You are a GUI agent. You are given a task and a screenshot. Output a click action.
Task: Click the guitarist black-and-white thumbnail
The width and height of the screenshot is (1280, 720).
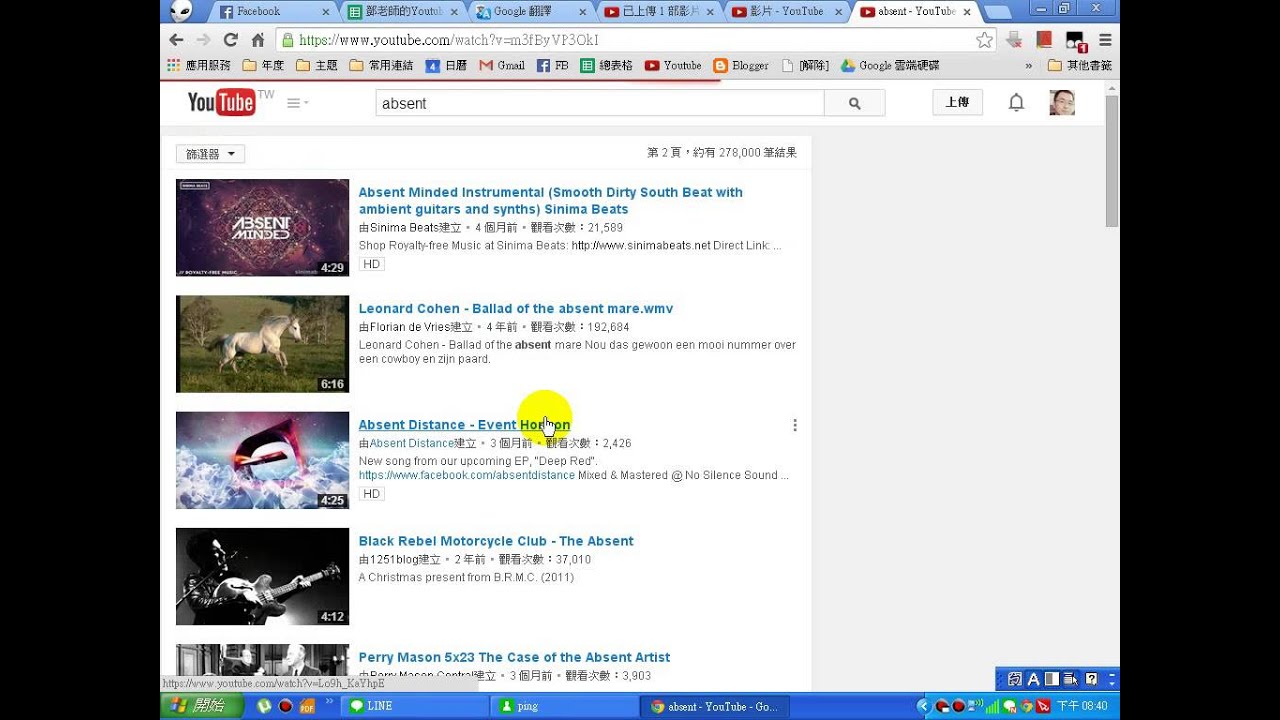(262, 576)
